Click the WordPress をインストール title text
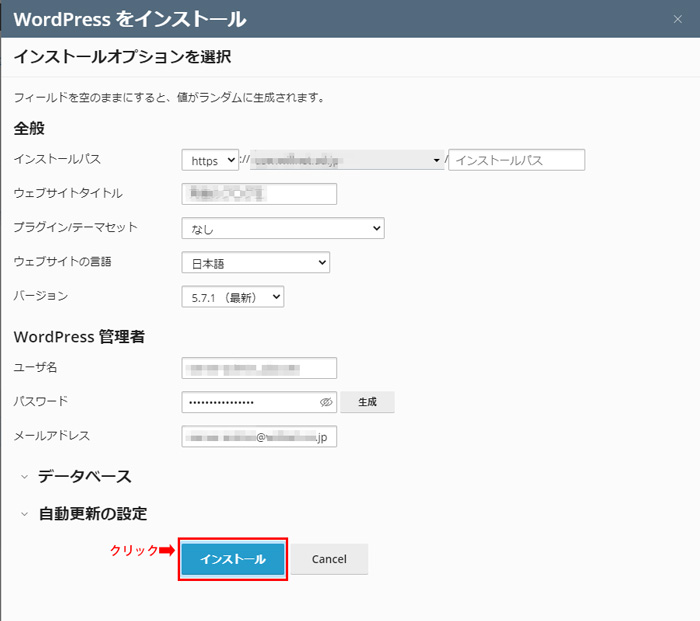 pyautogui.click(x=129, y=19)
